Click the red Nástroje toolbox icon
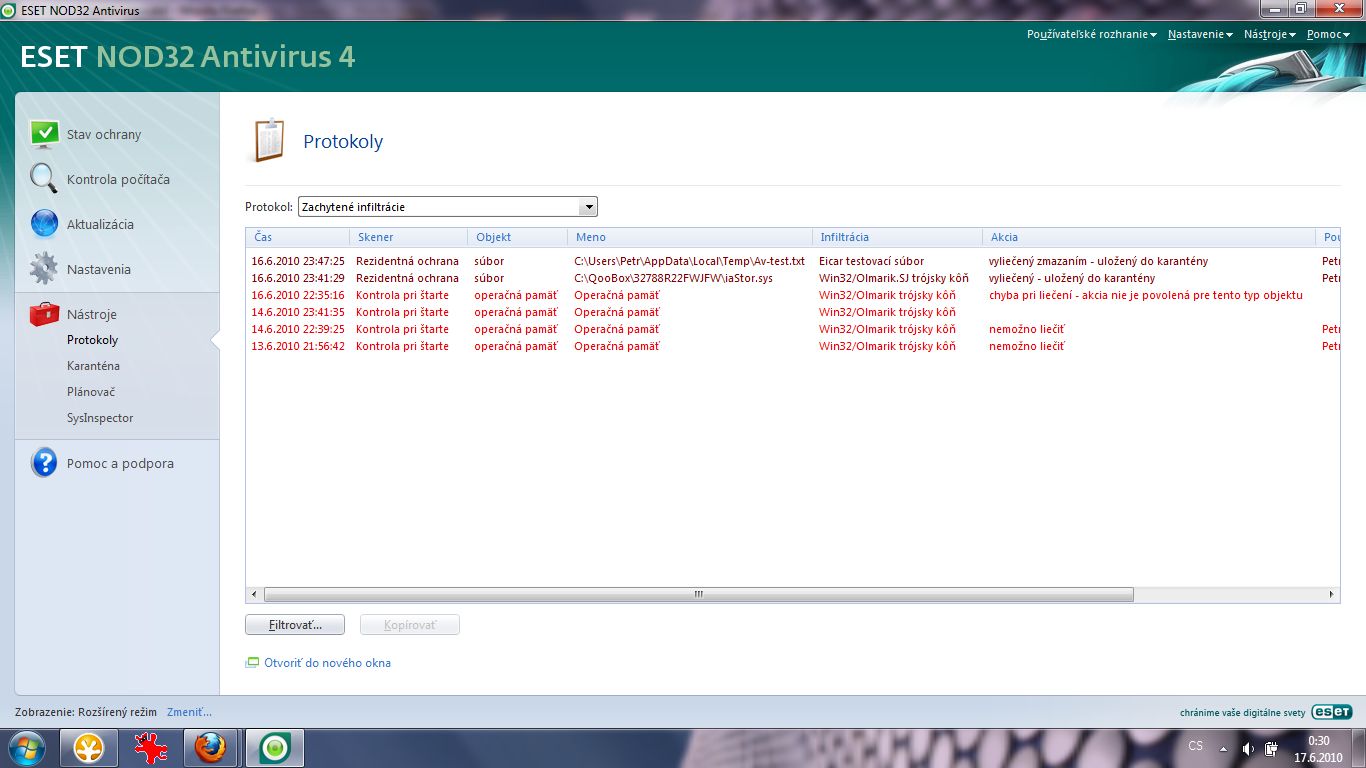This screenshot has width=1366, height=768. [44, 314]
